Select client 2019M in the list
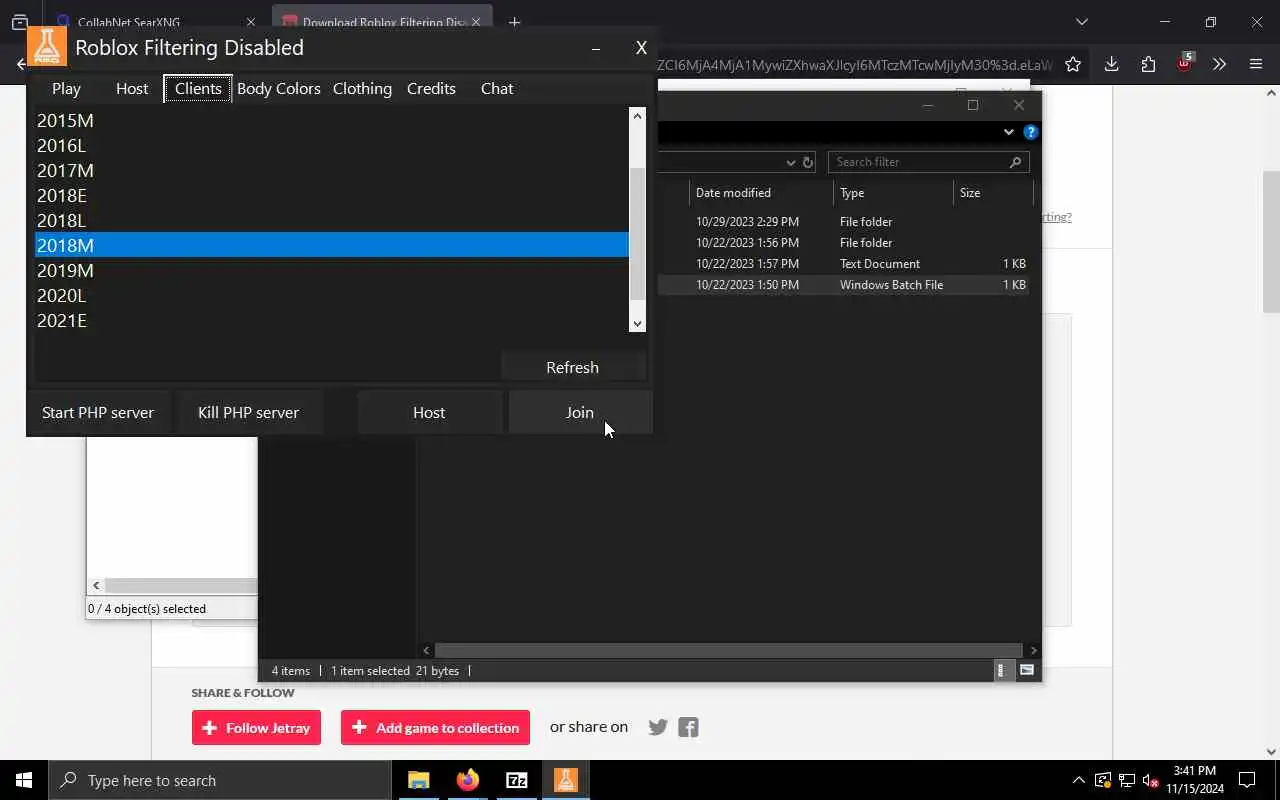 point(332,270)
